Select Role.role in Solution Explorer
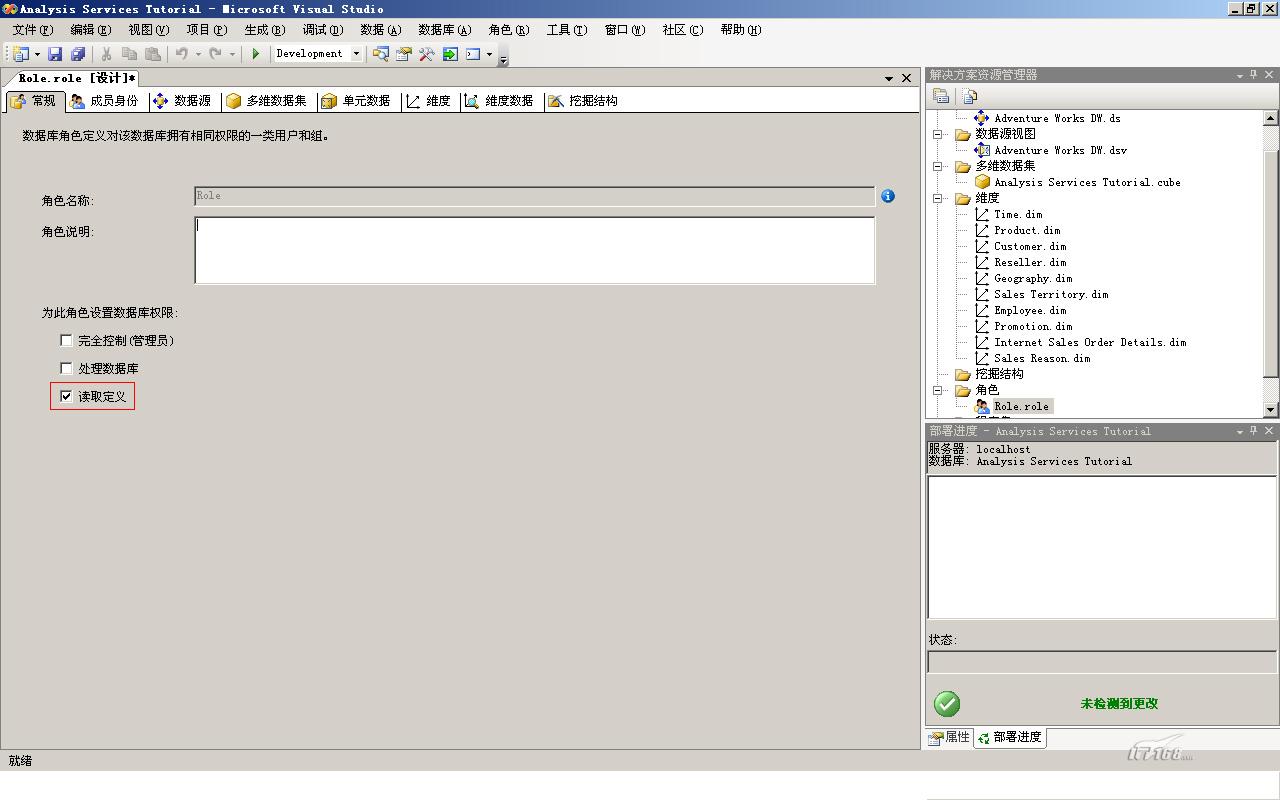 pyautogui.click(x=1020, y=406)
